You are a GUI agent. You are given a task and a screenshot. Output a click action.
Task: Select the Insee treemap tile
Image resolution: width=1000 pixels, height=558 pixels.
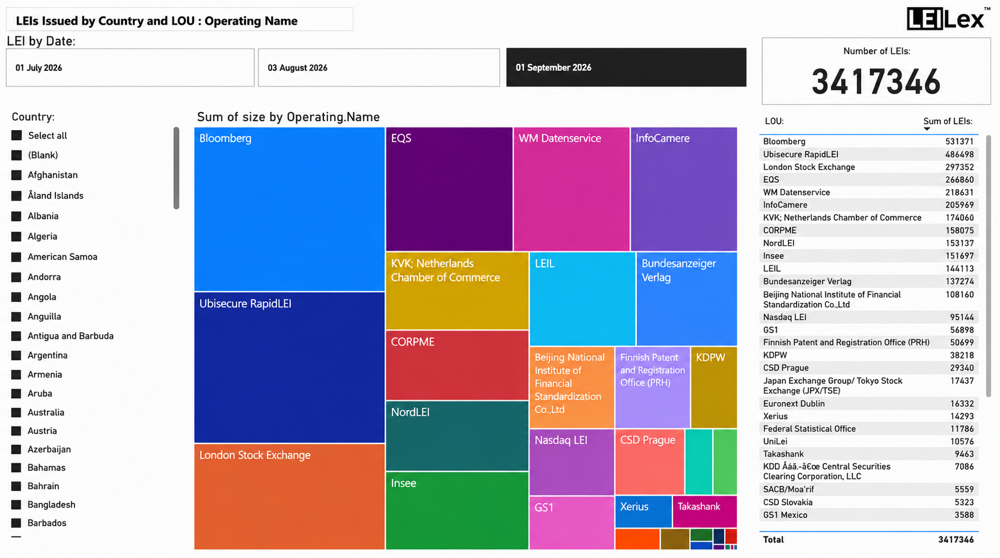point(457,511)
